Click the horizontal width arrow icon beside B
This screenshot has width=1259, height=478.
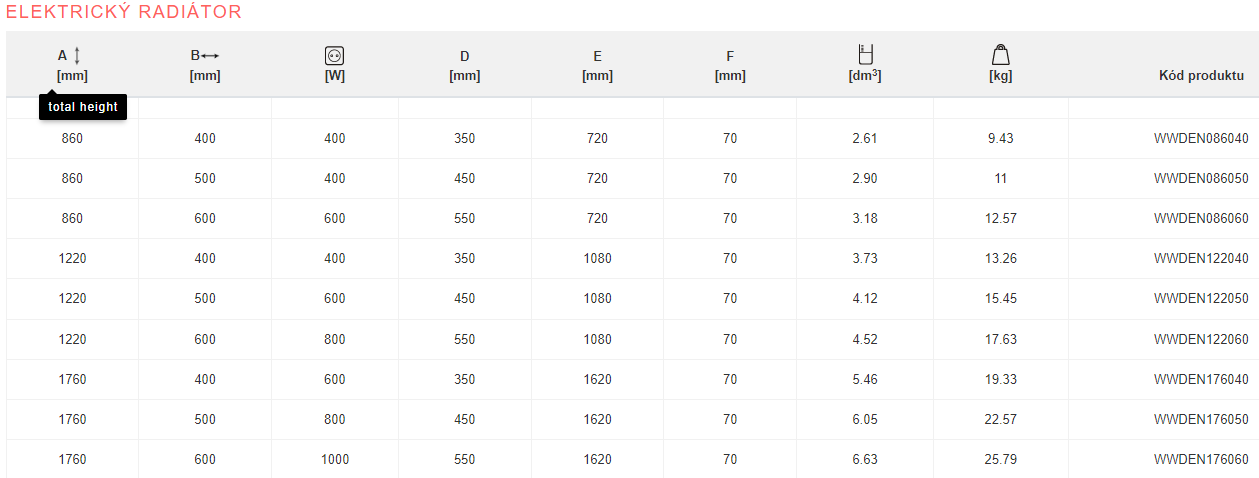tap(210, 56)
